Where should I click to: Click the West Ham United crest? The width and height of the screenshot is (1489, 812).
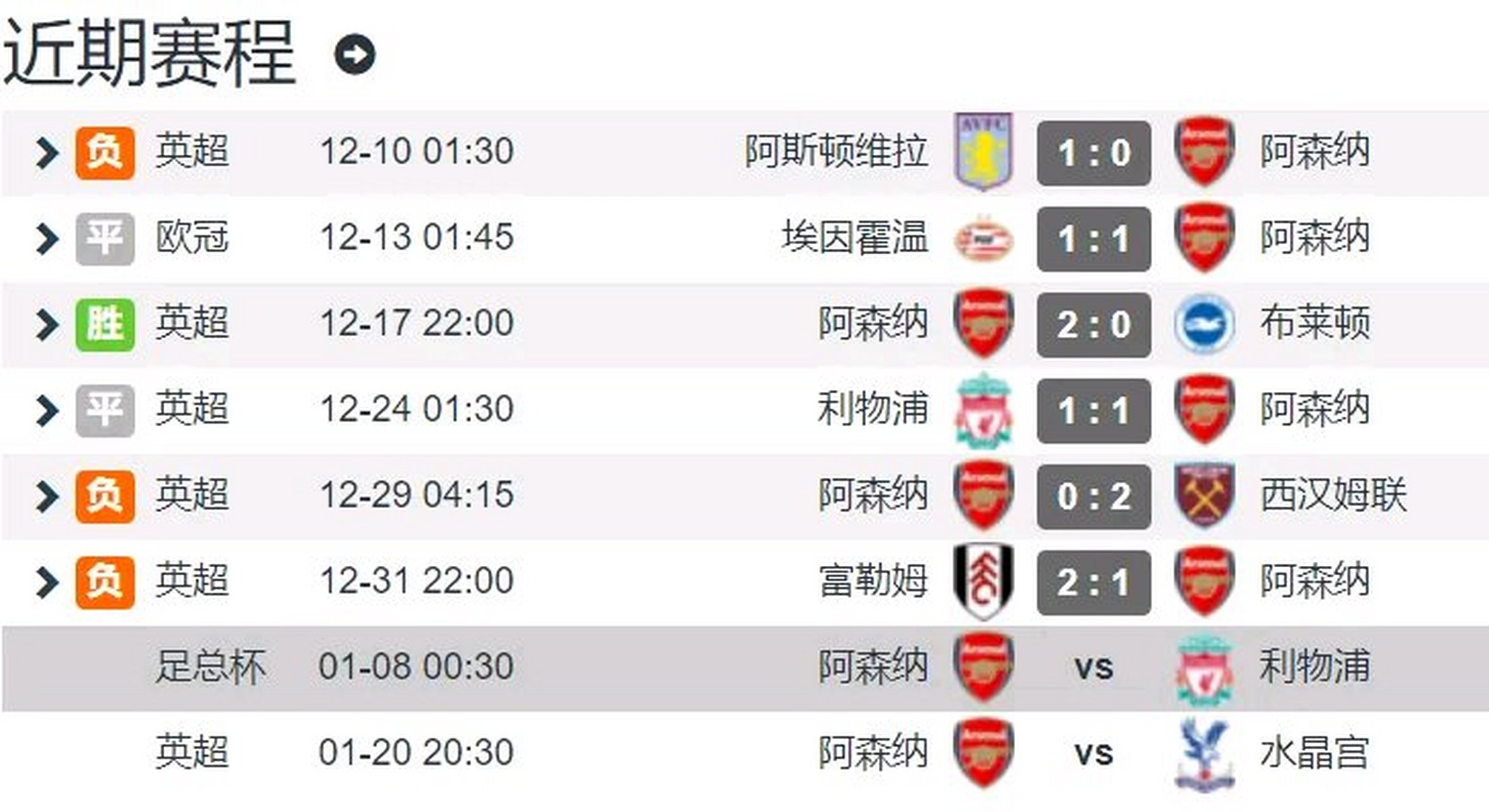[x=1204, y=495]
